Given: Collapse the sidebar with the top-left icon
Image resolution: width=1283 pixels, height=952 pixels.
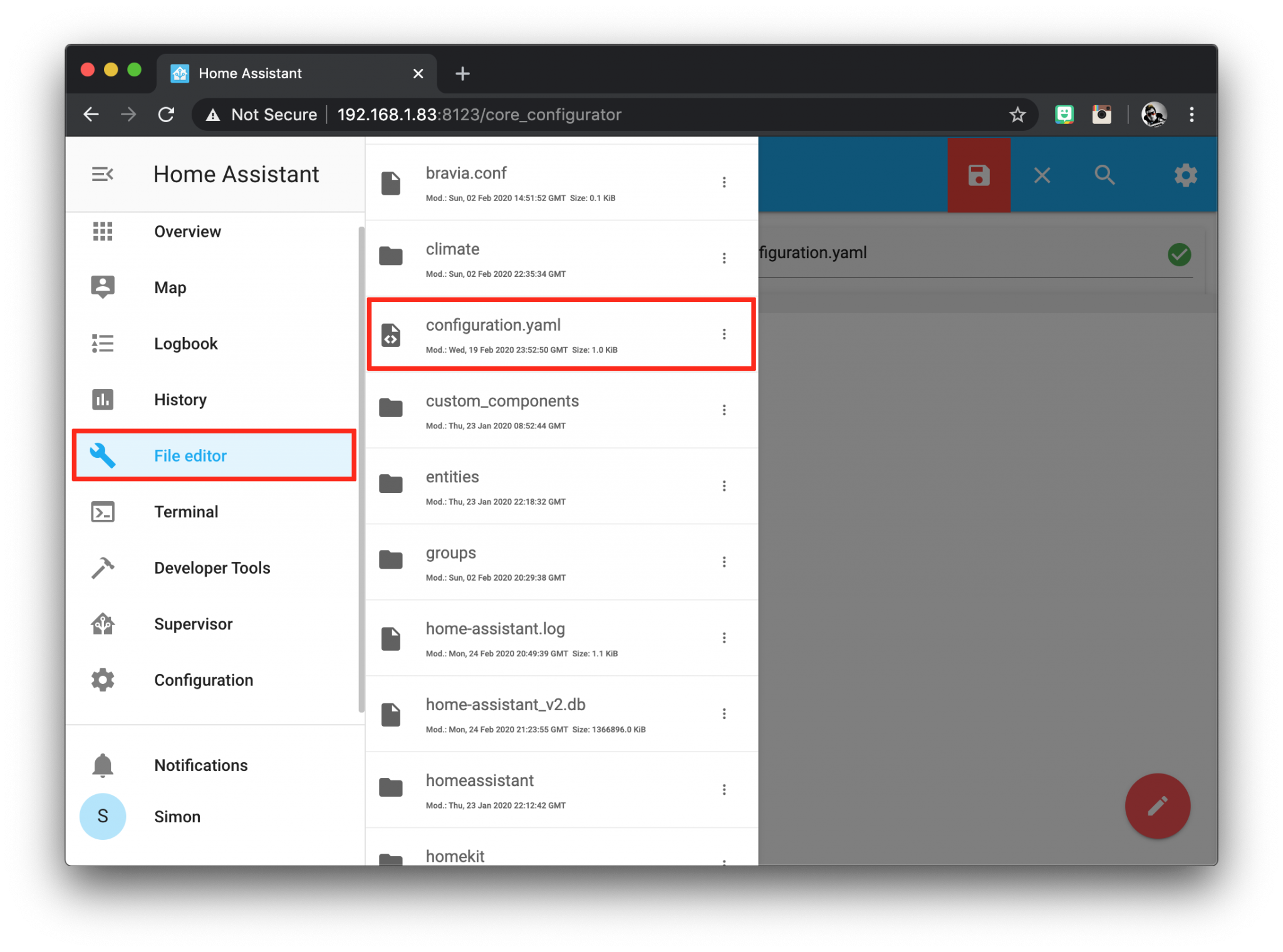Looking at the screenshot, I should (103, 174).
